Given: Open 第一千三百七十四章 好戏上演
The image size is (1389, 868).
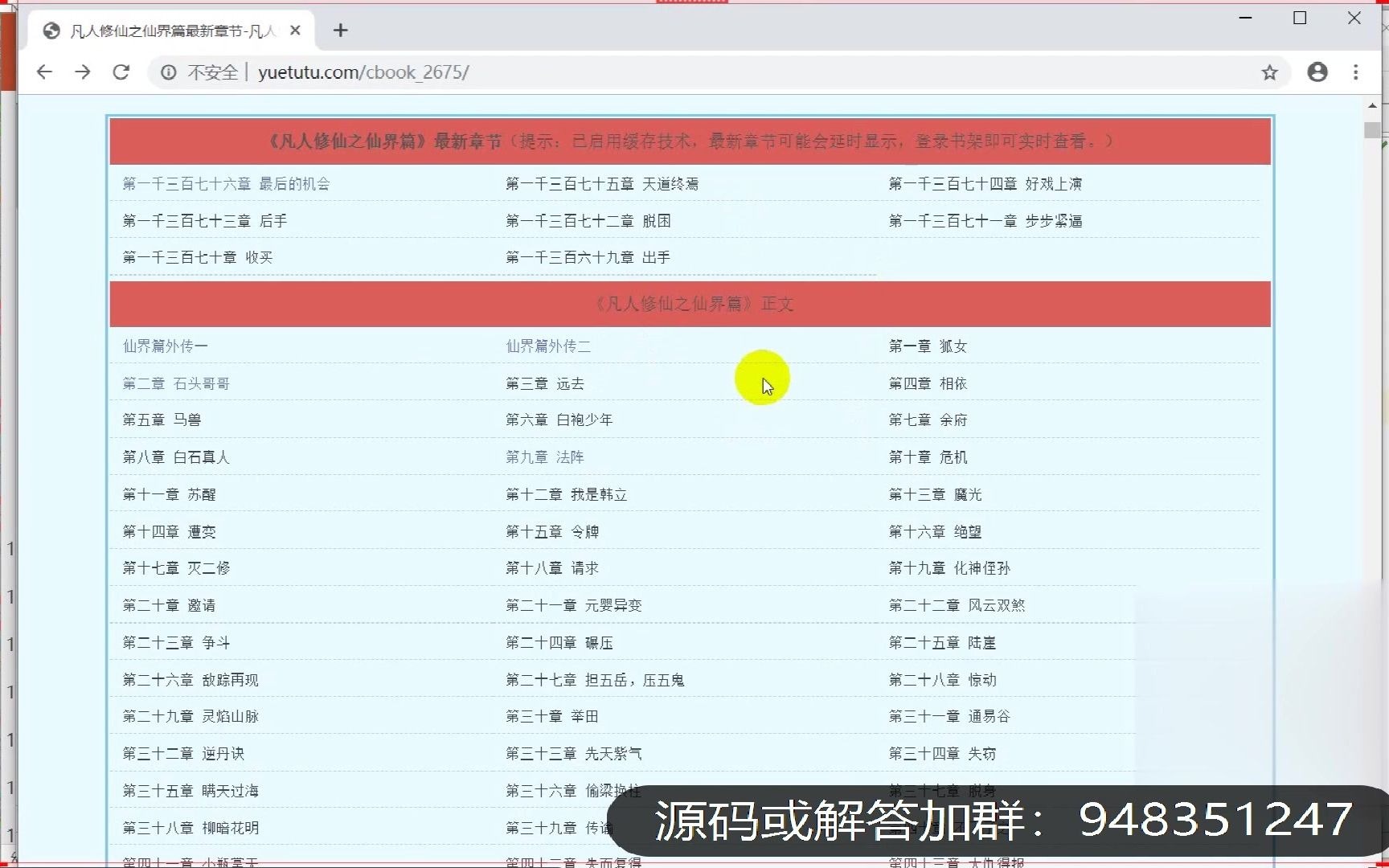Looking at the screenshot, I should pos(985,184).
